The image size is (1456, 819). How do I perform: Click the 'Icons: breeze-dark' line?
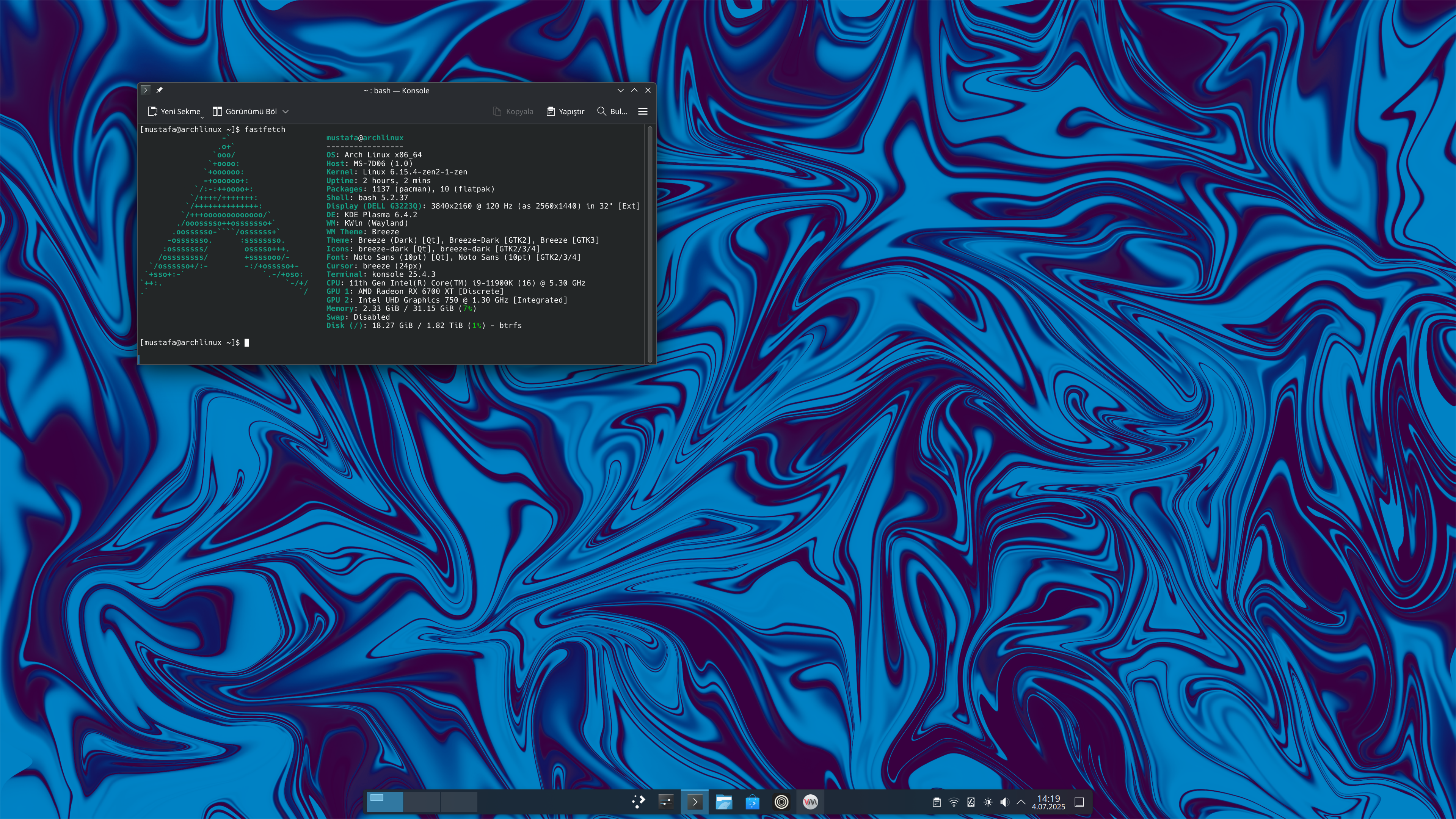pyautogui.click(x=433, y=249)
